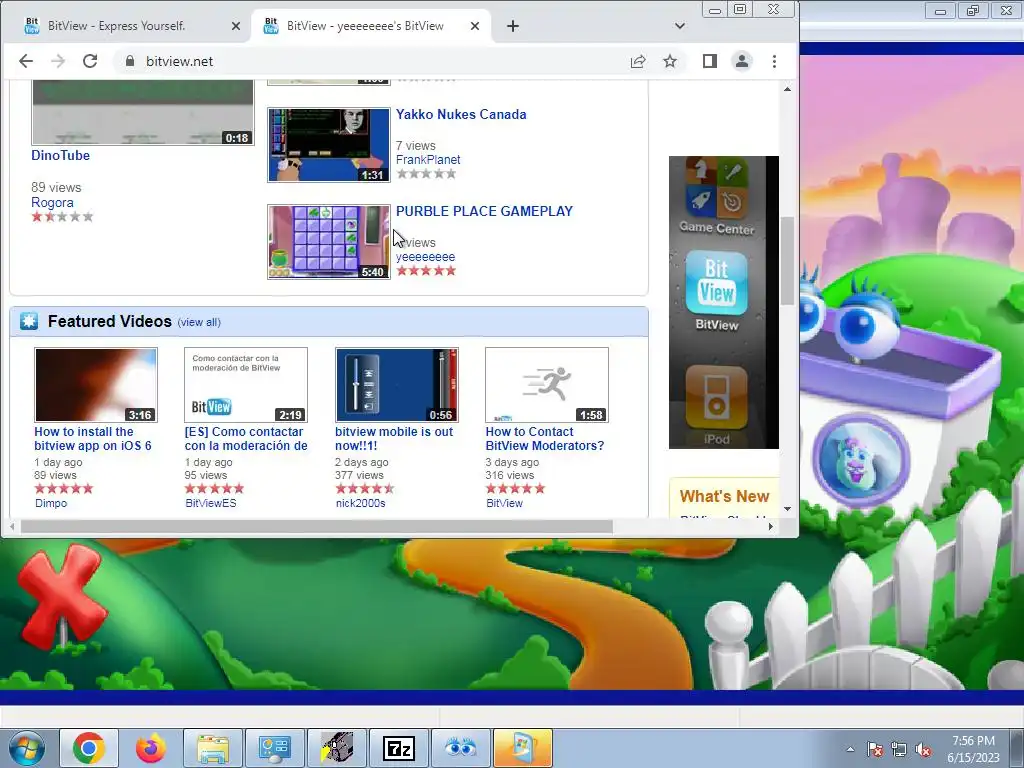Close the 'yeeeeeeee's BitView' tab

(x=475, y=26)
